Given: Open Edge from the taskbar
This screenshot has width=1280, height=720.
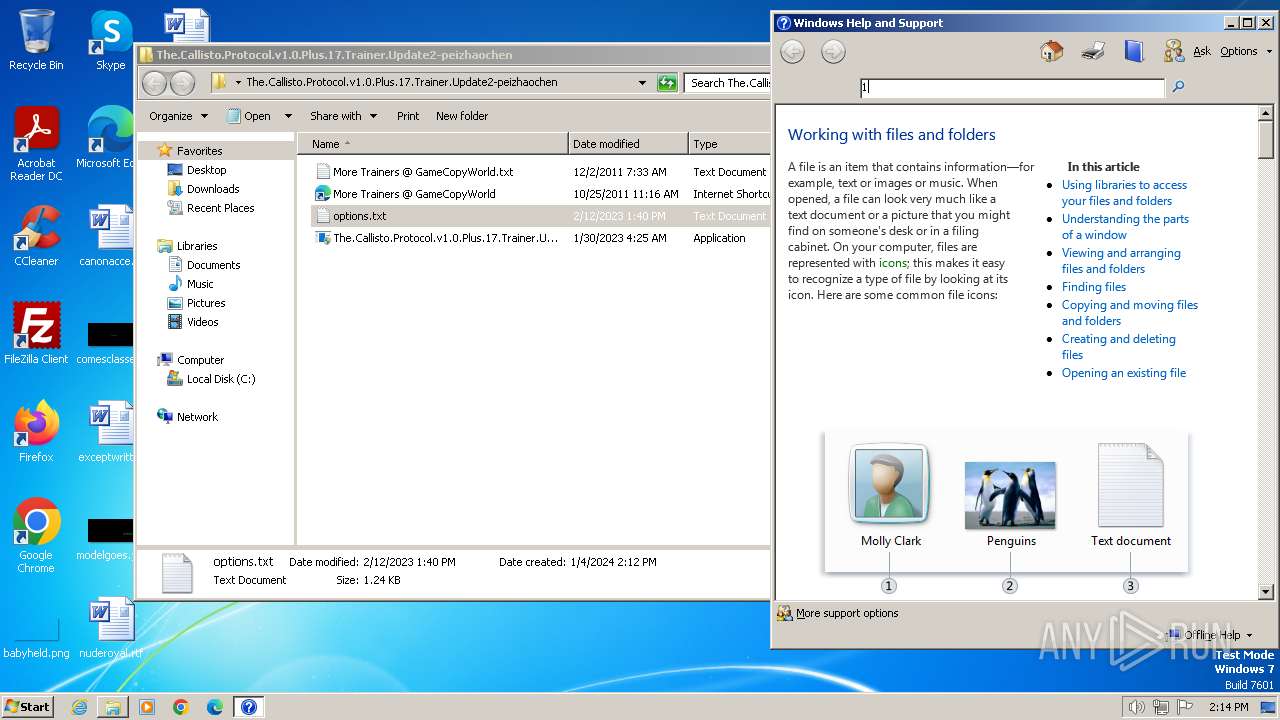Looking at the screenshot, I should click(215, 707).
